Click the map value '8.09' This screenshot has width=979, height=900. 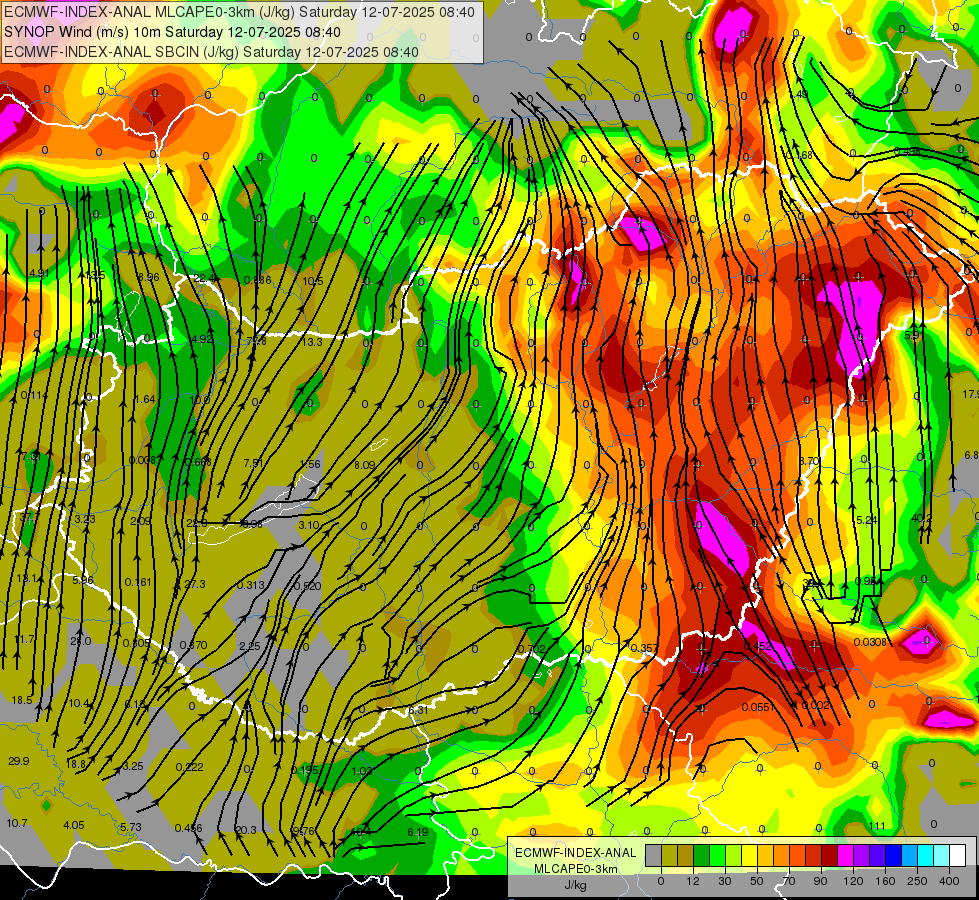click(365, 465)
